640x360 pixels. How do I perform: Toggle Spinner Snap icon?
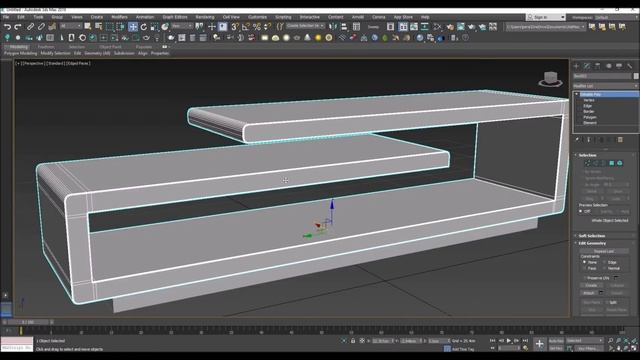(267, 27)
